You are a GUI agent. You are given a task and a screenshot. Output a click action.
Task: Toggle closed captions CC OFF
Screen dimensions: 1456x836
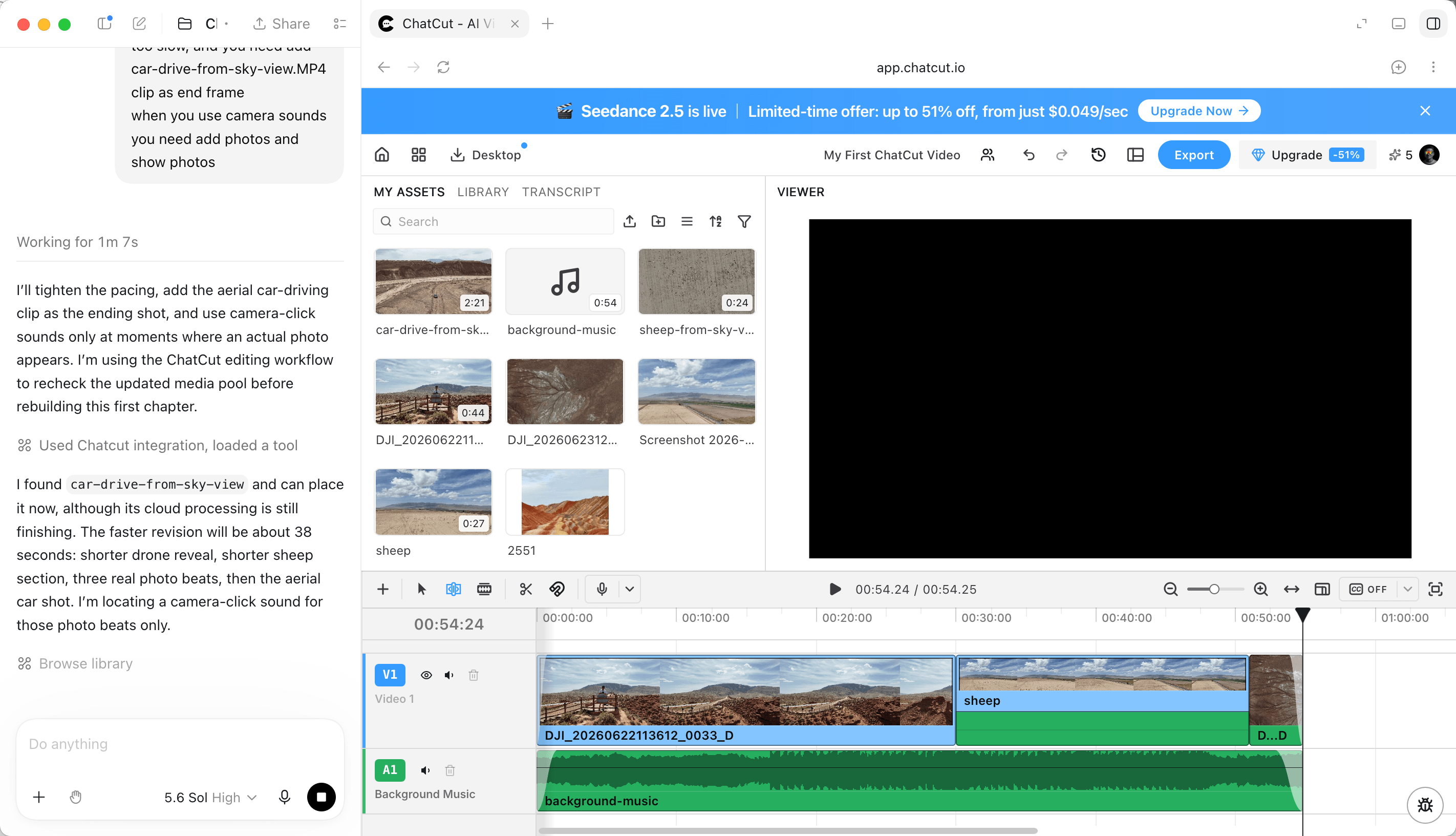click(1367, 589)
